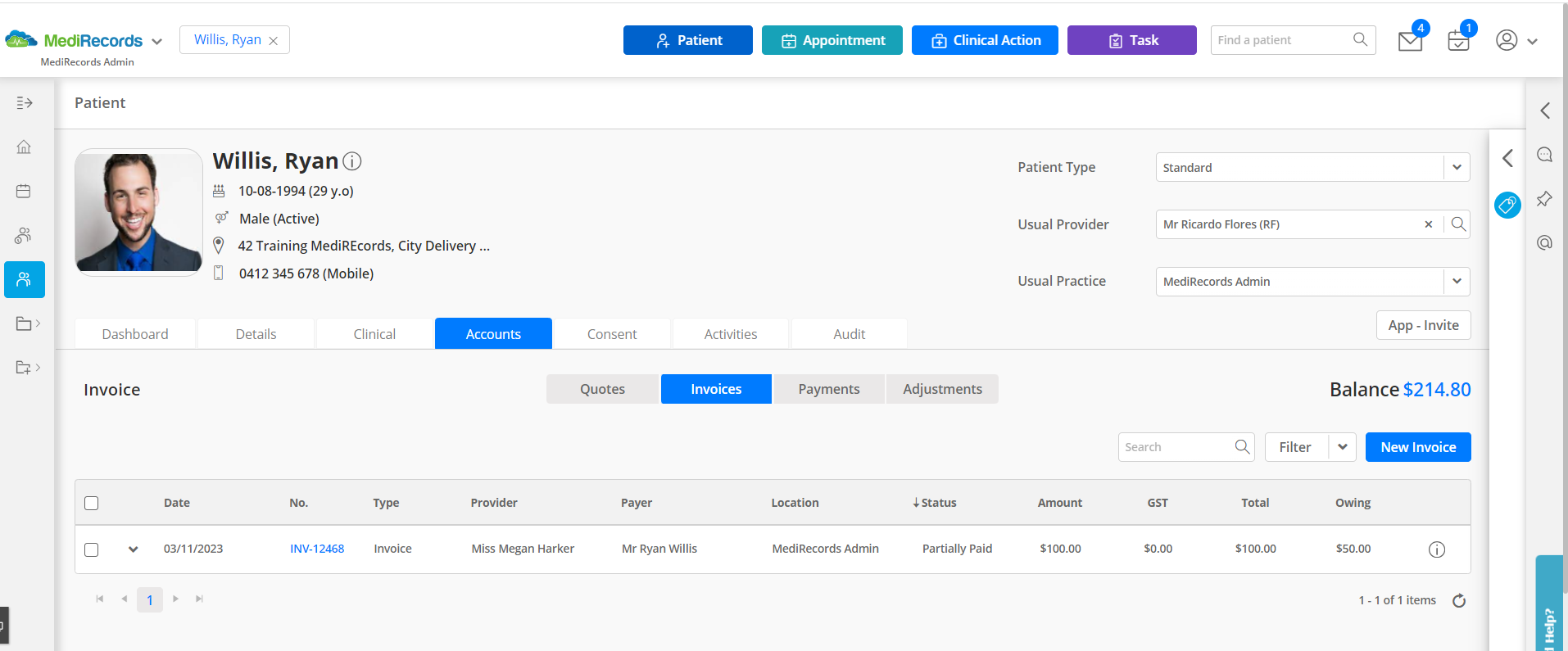Click the pin icon on right rail
This screenshot has height=651, width=1568.
1545,199
